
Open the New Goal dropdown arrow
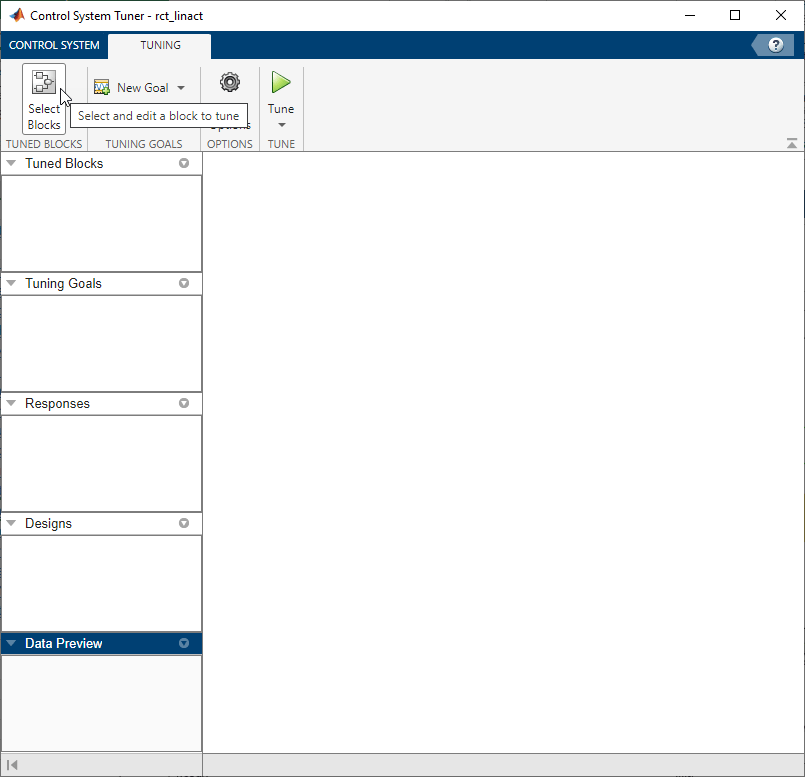click(x=181, y=88)
